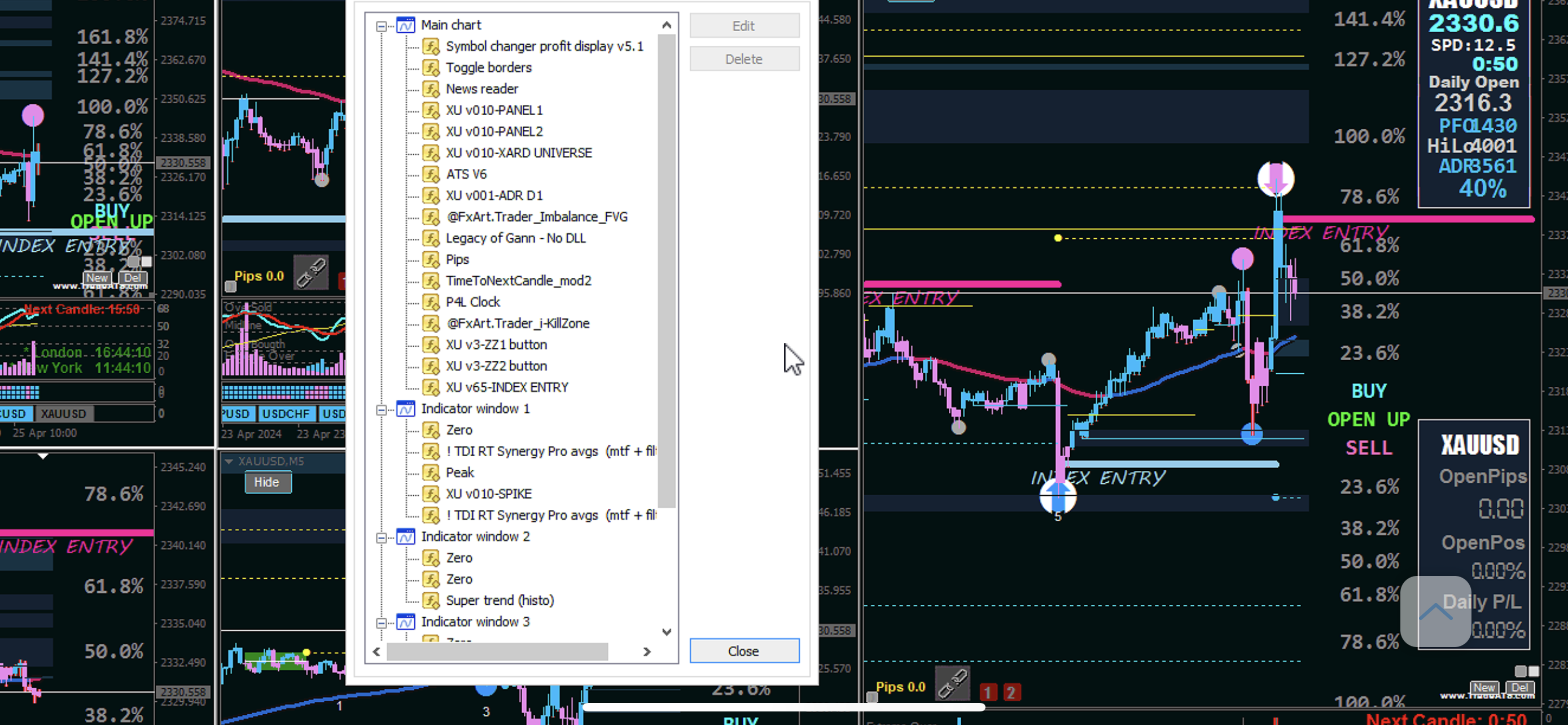Select the USDCHF symbol tab
This screenshot has height=725, width=1568.
(x=286, y=414)
